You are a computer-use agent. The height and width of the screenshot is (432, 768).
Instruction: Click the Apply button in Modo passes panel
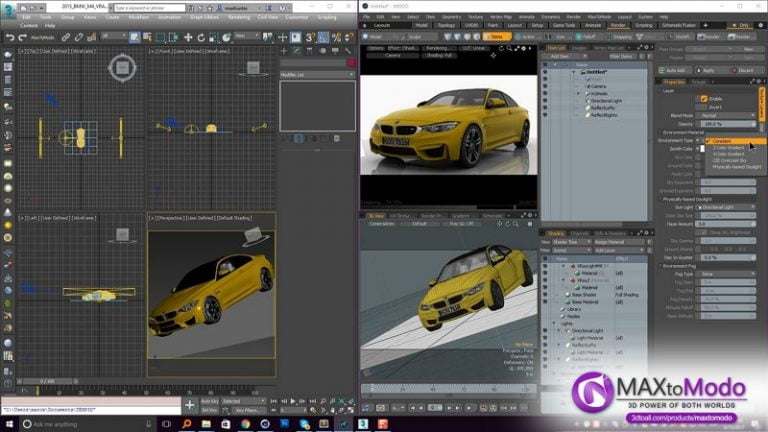pos(709,70)
